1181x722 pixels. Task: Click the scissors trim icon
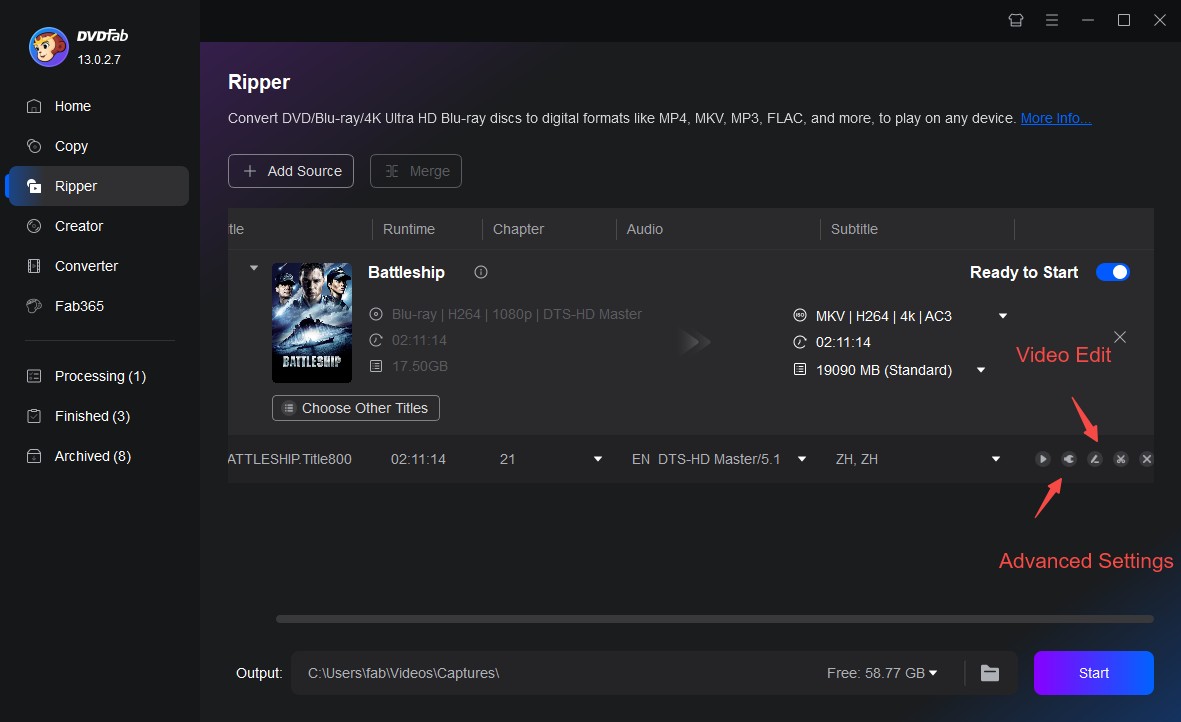[x=1120, y=459]
